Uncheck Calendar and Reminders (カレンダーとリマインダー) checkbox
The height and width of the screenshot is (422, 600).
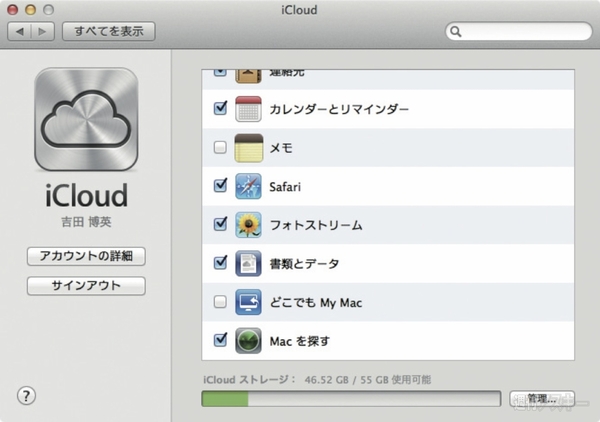(x=220, y=108)
